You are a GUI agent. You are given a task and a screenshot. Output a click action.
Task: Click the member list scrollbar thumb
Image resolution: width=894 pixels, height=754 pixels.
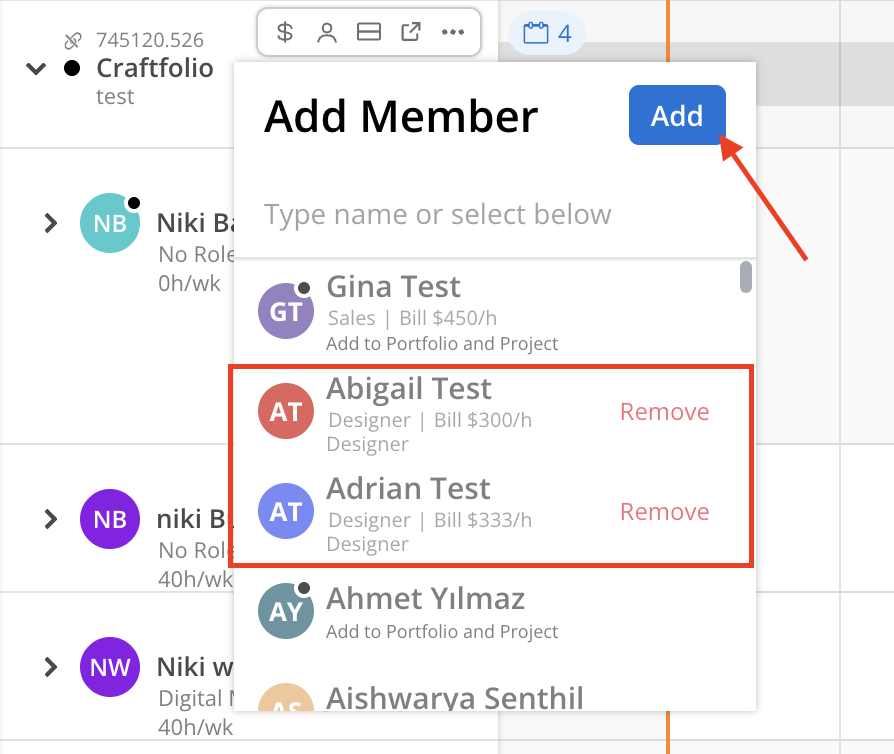click(745, 277)
